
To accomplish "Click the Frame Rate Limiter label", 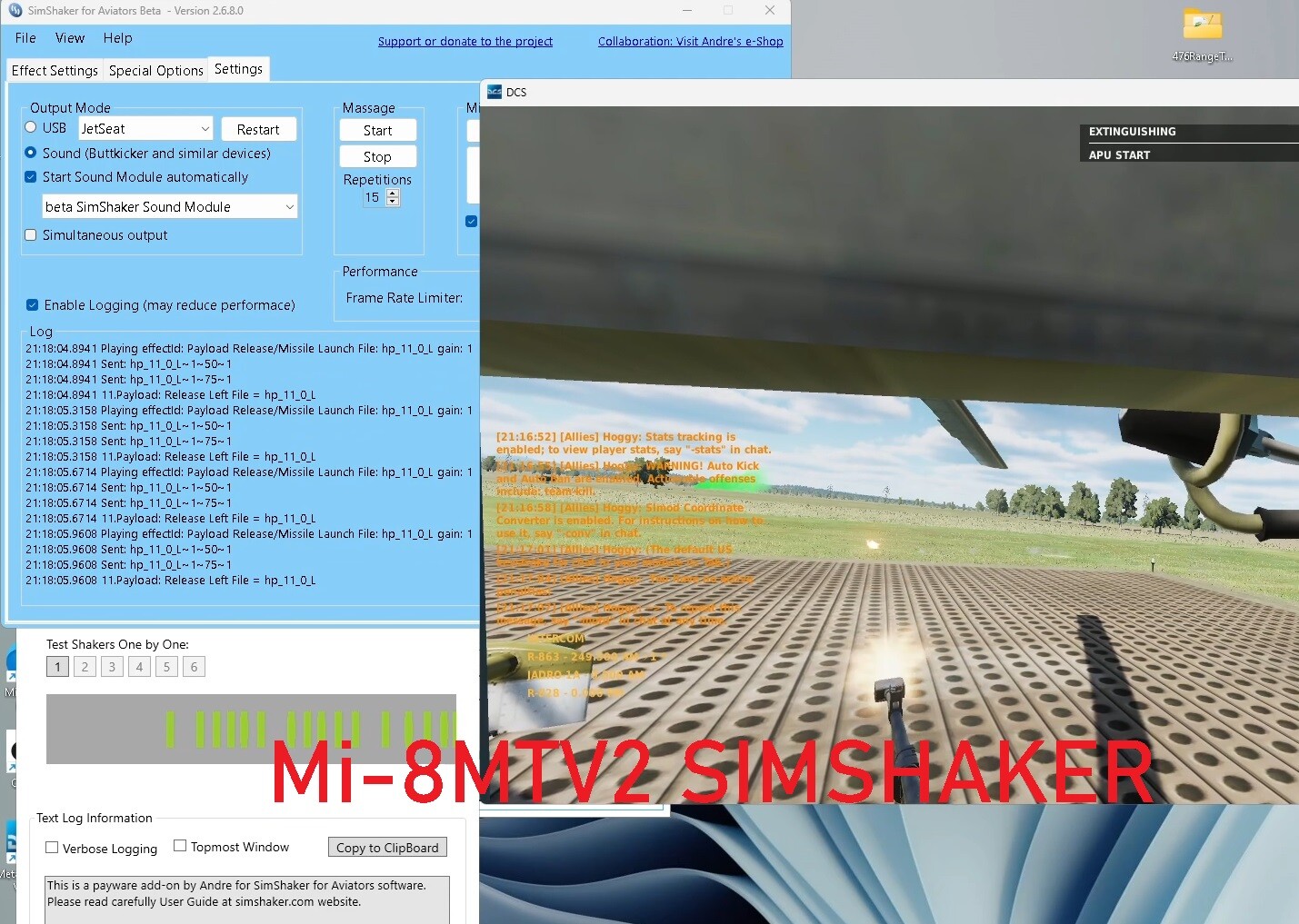I will (x=405, y=297).
